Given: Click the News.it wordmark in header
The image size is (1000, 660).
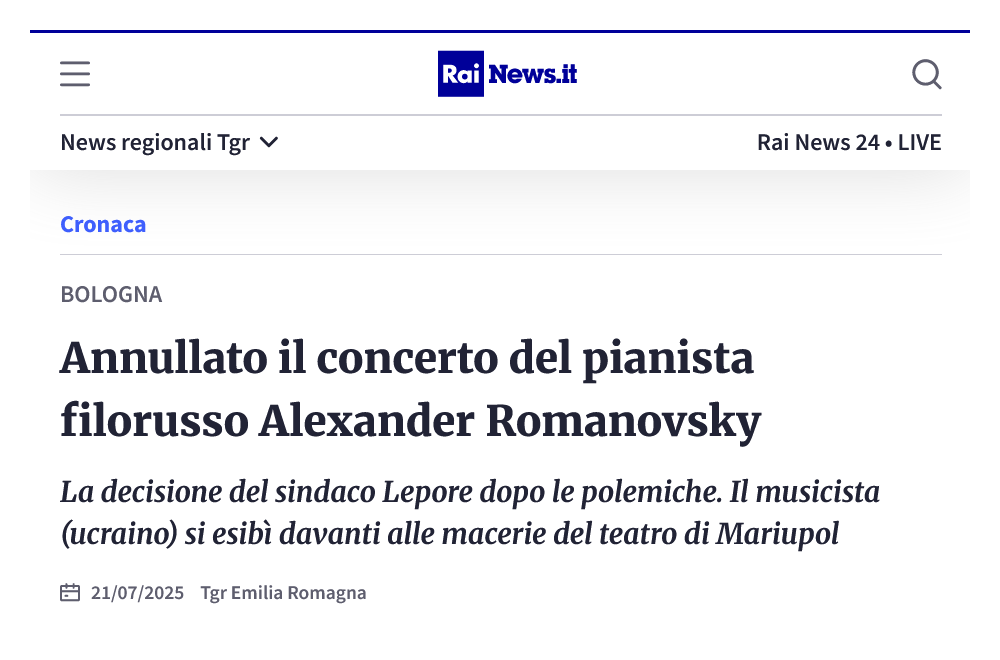Looking at the screenshot, I should [533, 75].
